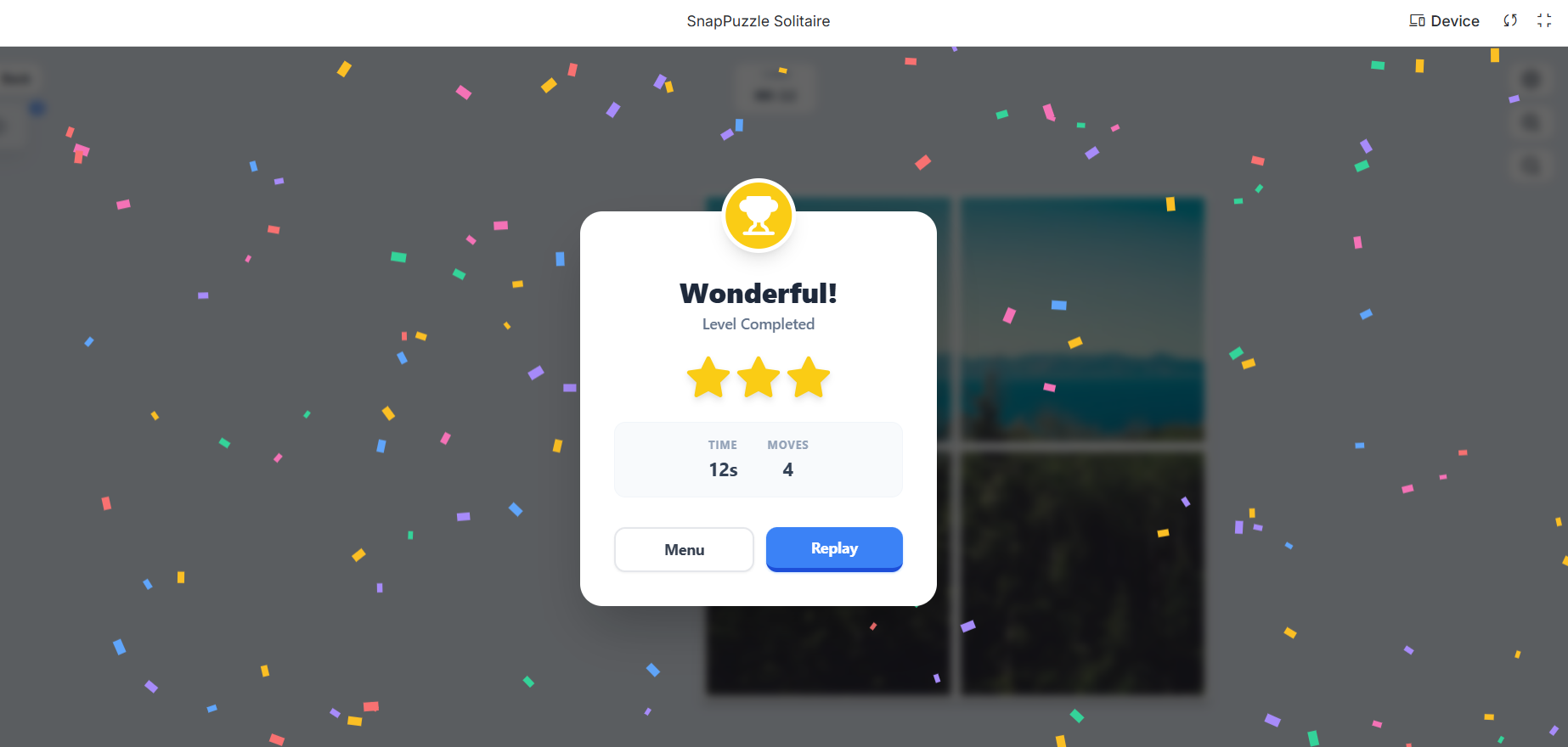Click the lowest blurred round button on right edge

coord(1531,166)
